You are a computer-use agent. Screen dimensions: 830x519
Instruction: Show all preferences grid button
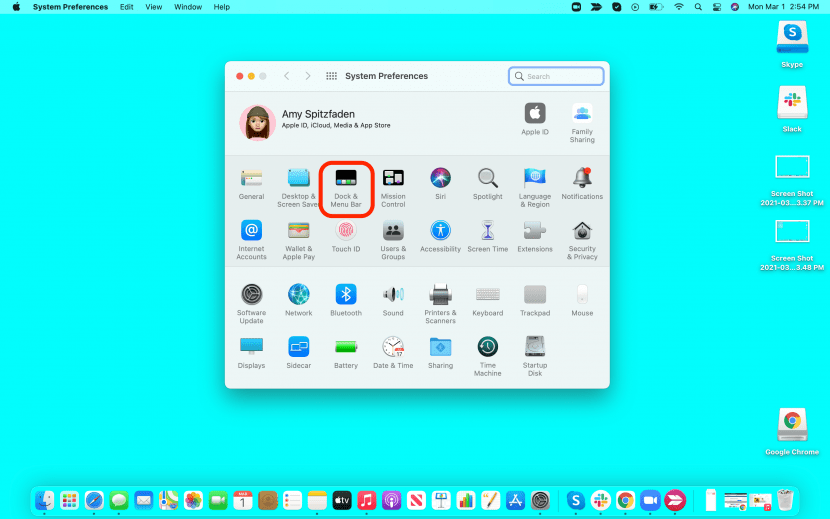[x=331, y=76]
